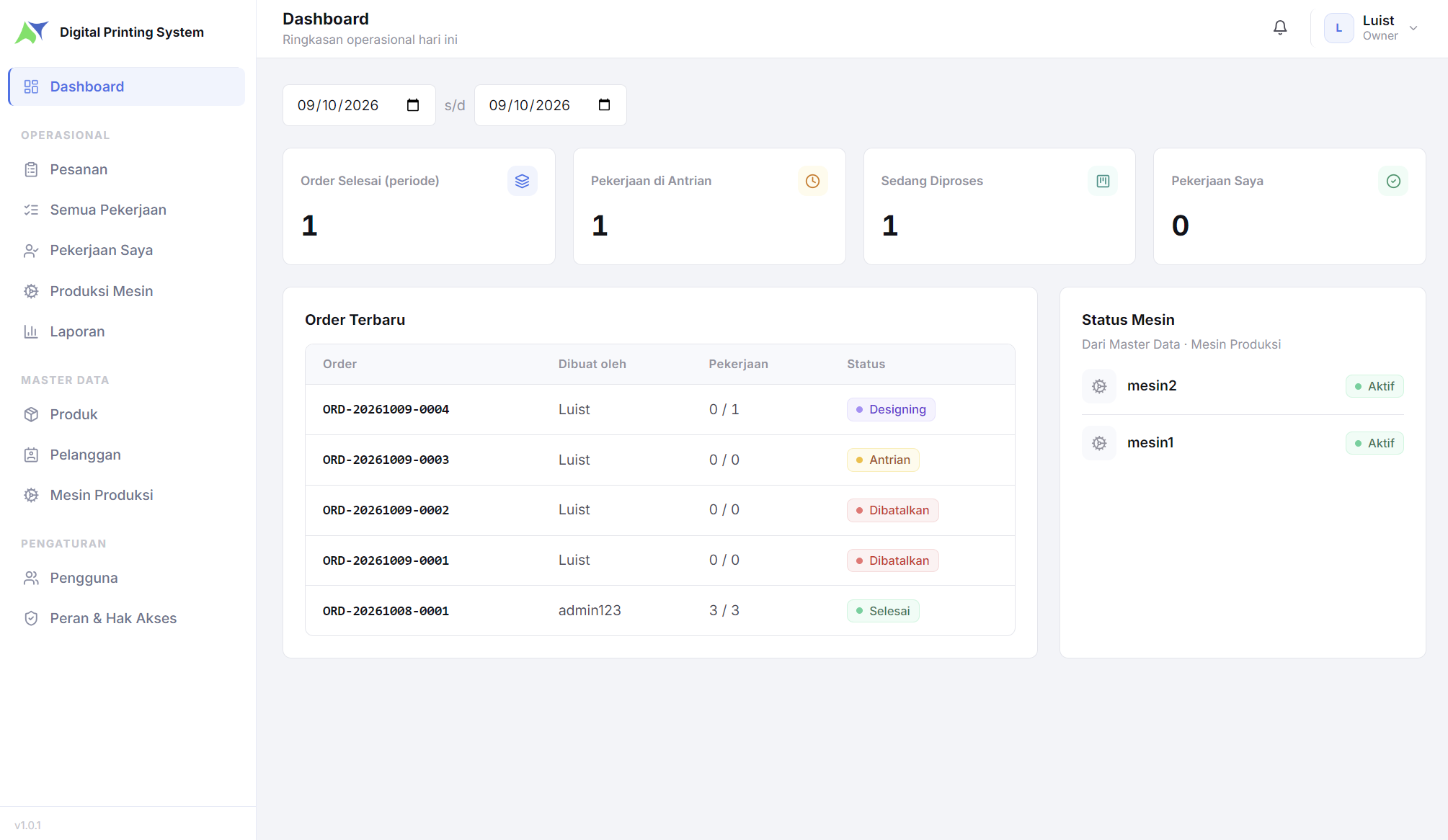Open the Luist user menu chevron
1448x840 pixels.
(x=1413, y=28)
